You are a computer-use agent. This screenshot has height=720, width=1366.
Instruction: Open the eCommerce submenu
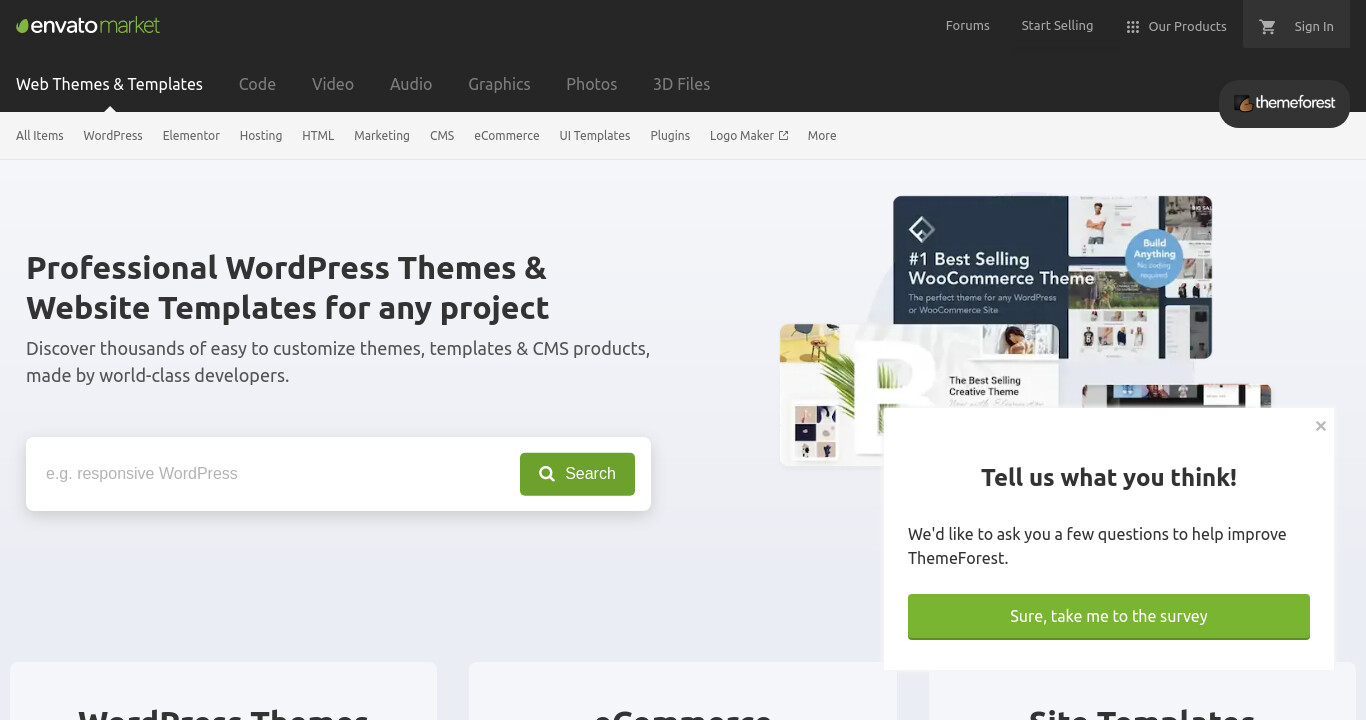[x=507, y=136]
